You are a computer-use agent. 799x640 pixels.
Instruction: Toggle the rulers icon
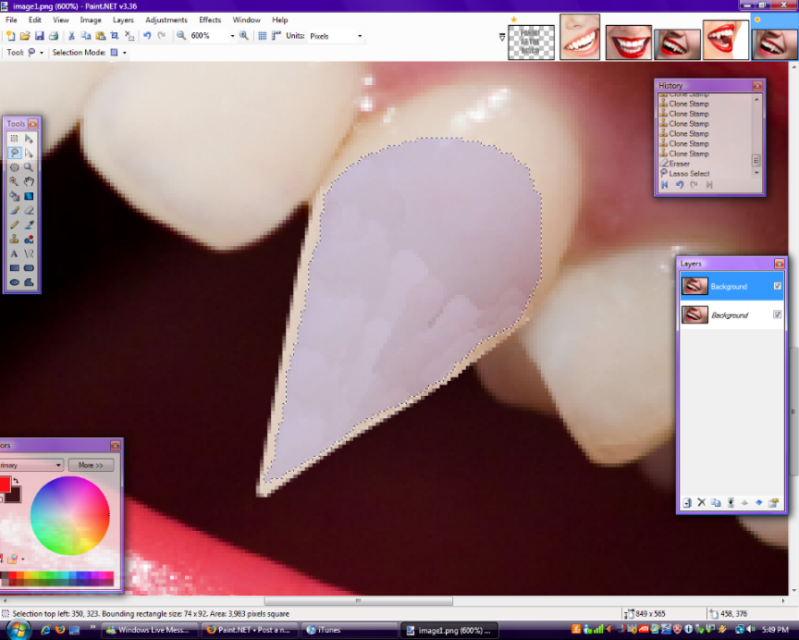tap(276, 36)
